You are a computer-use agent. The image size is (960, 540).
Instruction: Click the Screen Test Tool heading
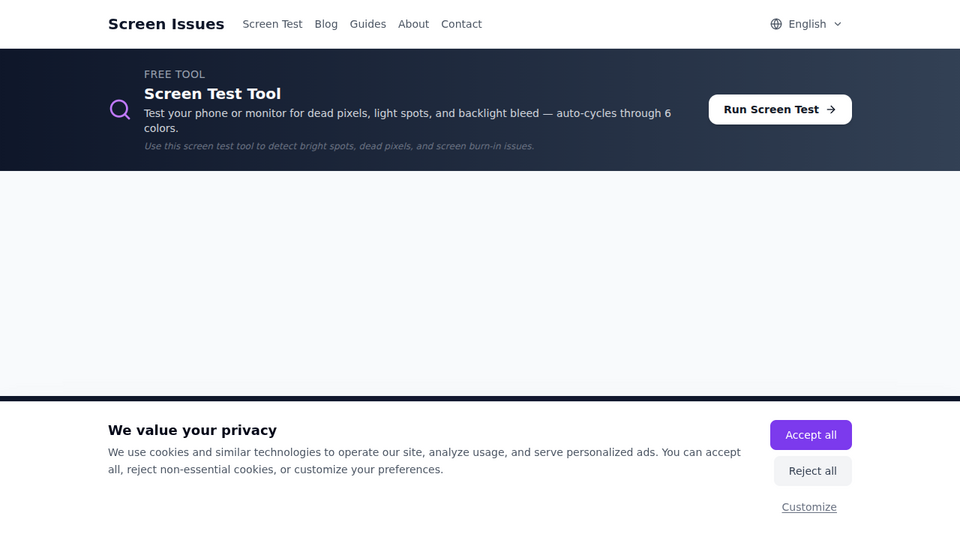pyautogui.click(x=212, y=94)
